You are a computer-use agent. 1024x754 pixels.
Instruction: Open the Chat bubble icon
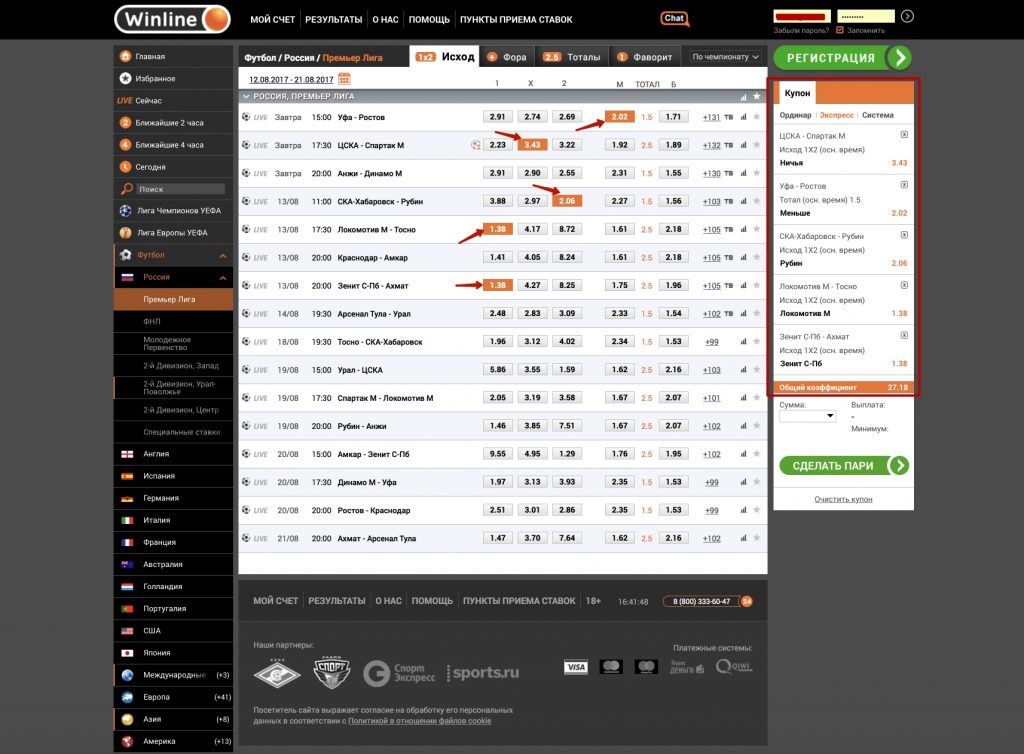[674, 18]
